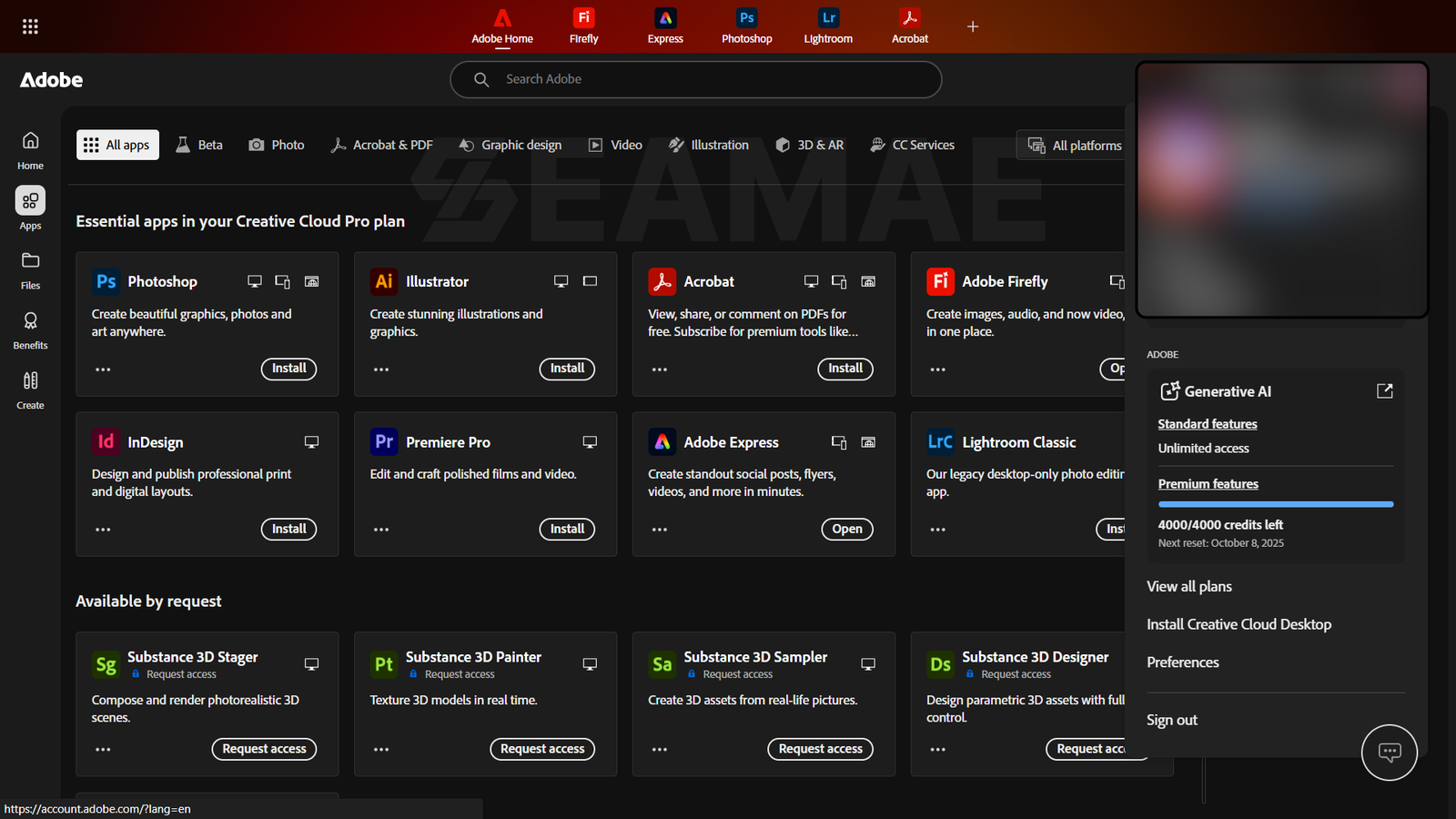This screenshot has width=1456, height=819.
Task: Click the Premiere Pro Pr app icon
Action: point(384,442)
